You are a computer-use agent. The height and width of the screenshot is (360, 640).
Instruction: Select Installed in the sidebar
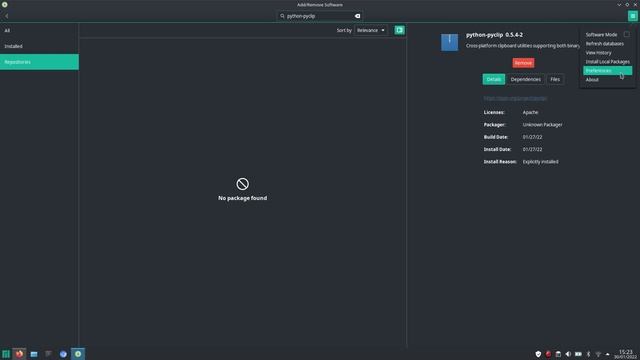coord(39,46)
